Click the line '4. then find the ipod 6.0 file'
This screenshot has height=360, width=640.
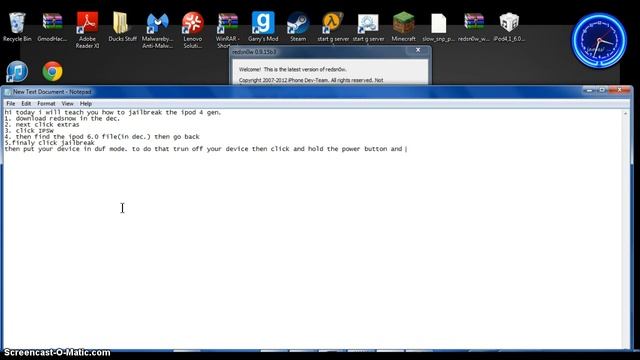pyautogui.click(x=102, y=137)
